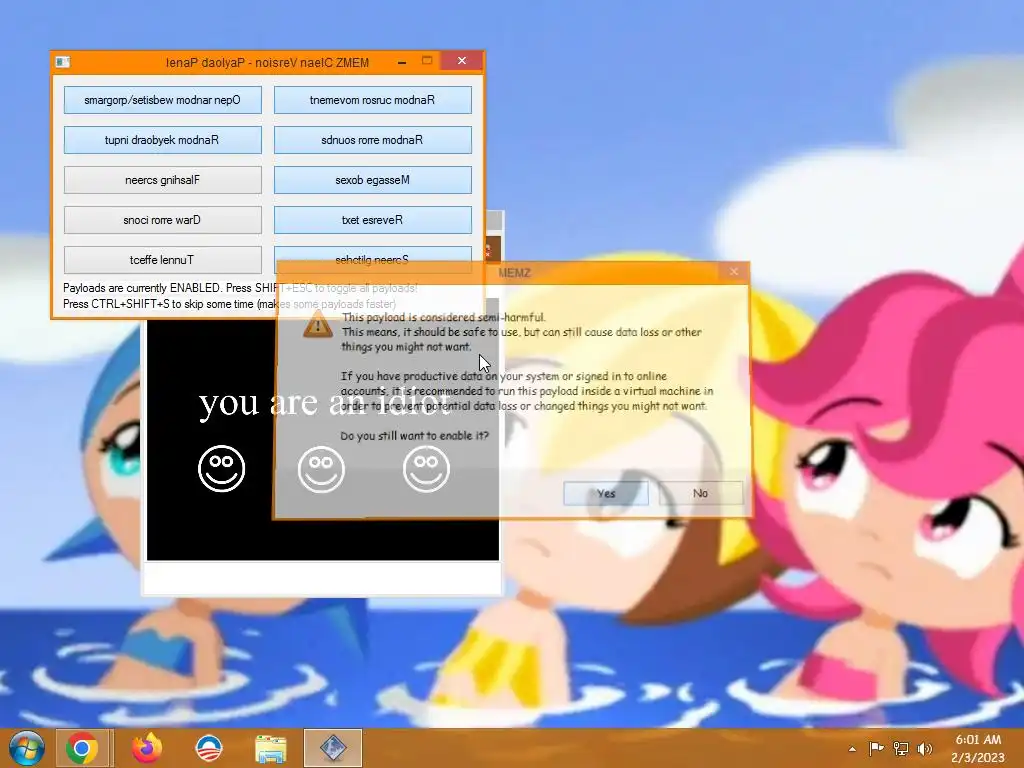The height and width of the screenshot is (768, 1024).
Task: Toggle the reversed 'Message boxes' payload button
Action: (x=372, y=180)
